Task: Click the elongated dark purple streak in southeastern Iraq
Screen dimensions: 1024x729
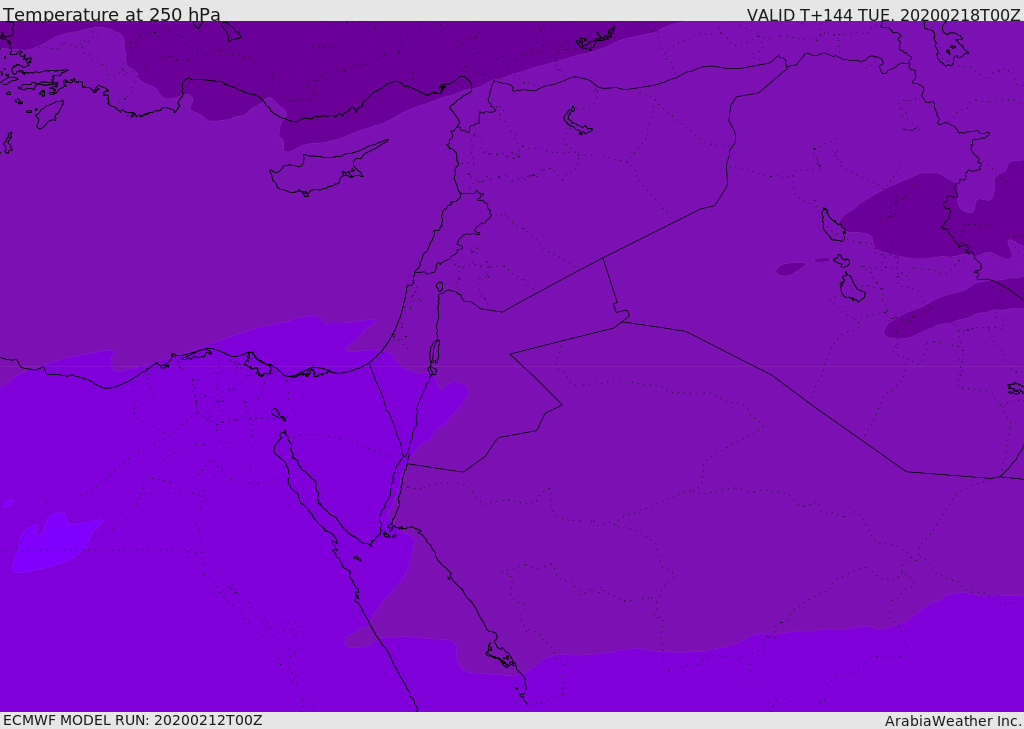Action: 950,310
